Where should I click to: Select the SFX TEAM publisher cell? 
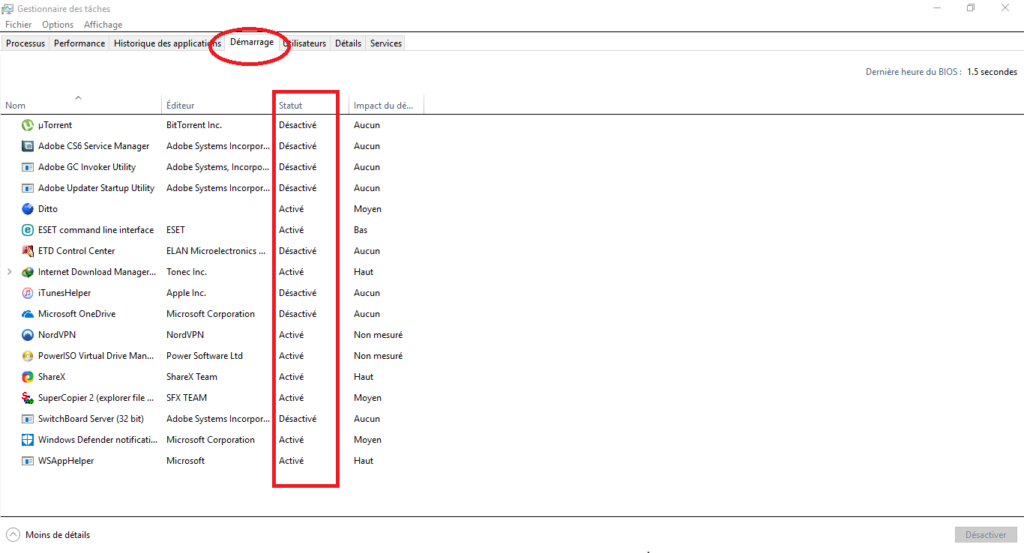(x=187, y=398)
